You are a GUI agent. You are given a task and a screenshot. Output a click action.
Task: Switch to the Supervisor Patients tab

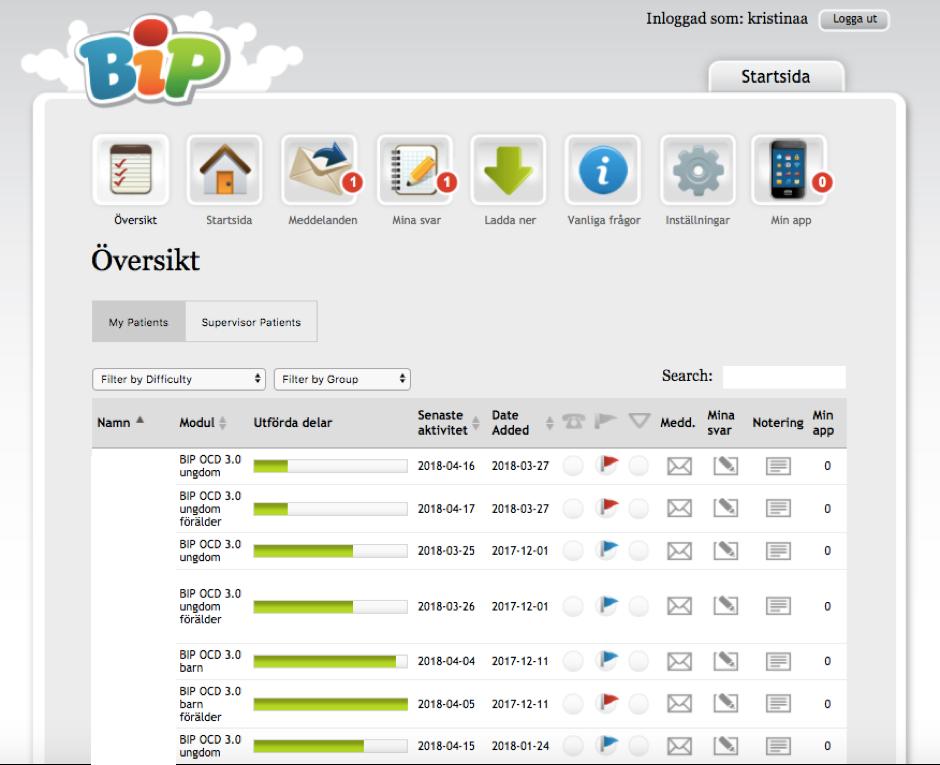click(x=251, y=322)
